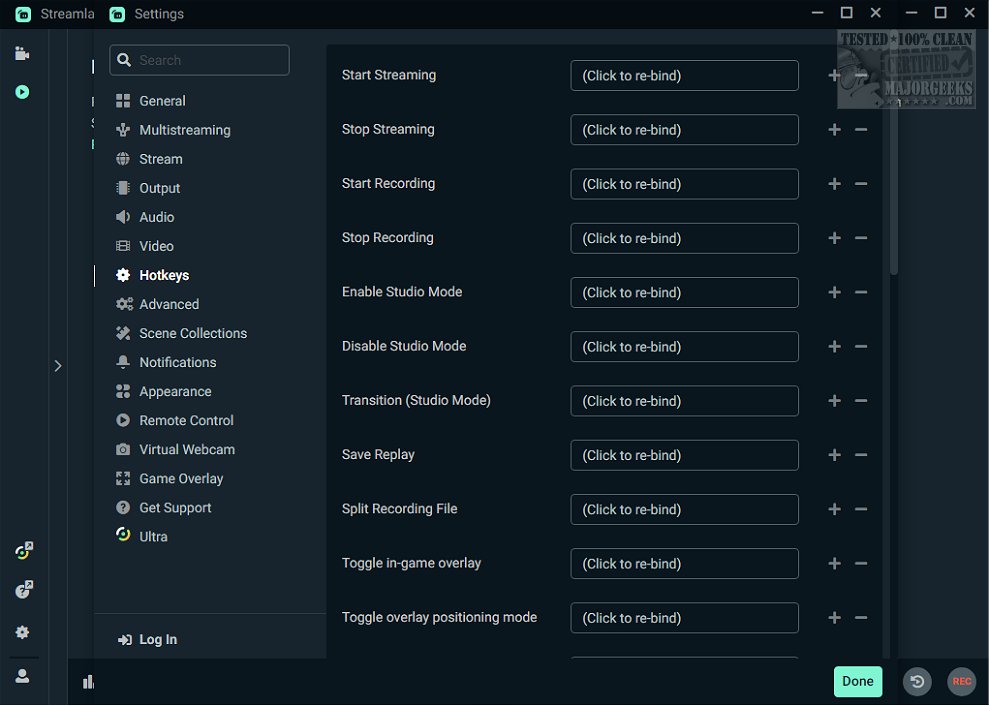
Task: Click the user profile icon in sidebar
Action: tap(22, 676)
